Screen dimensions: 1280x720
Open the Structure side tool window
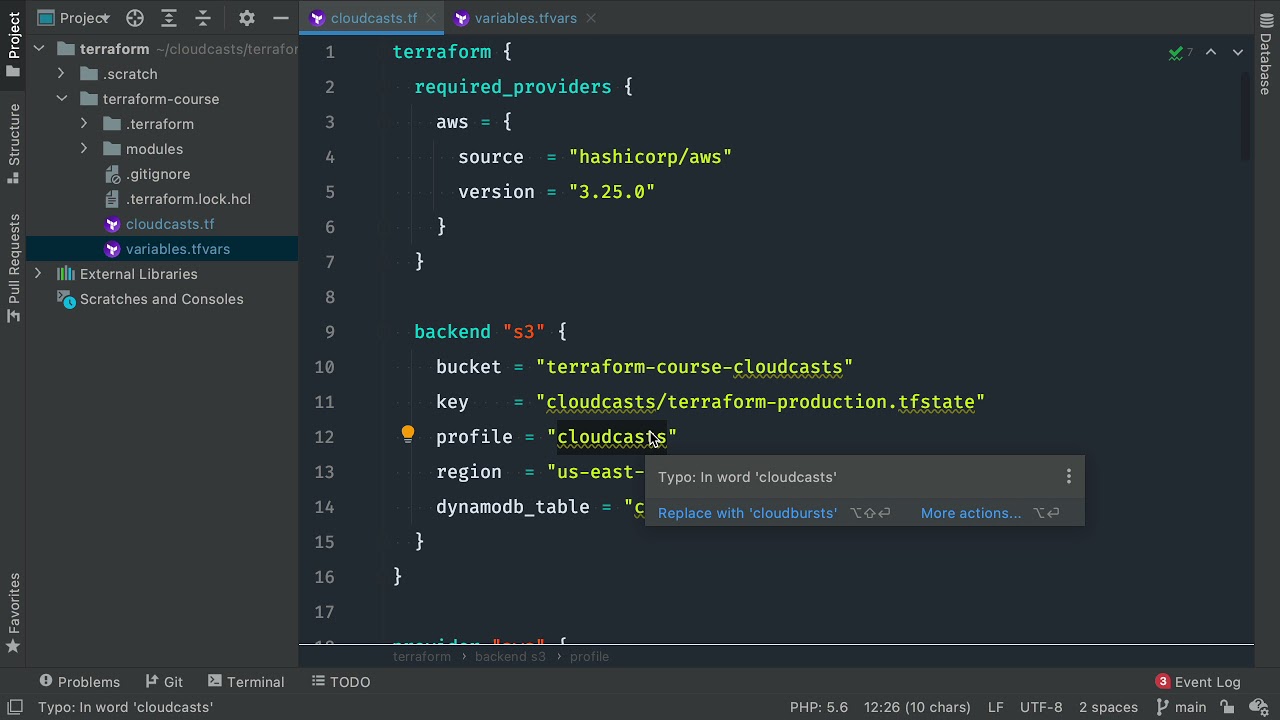14,143
